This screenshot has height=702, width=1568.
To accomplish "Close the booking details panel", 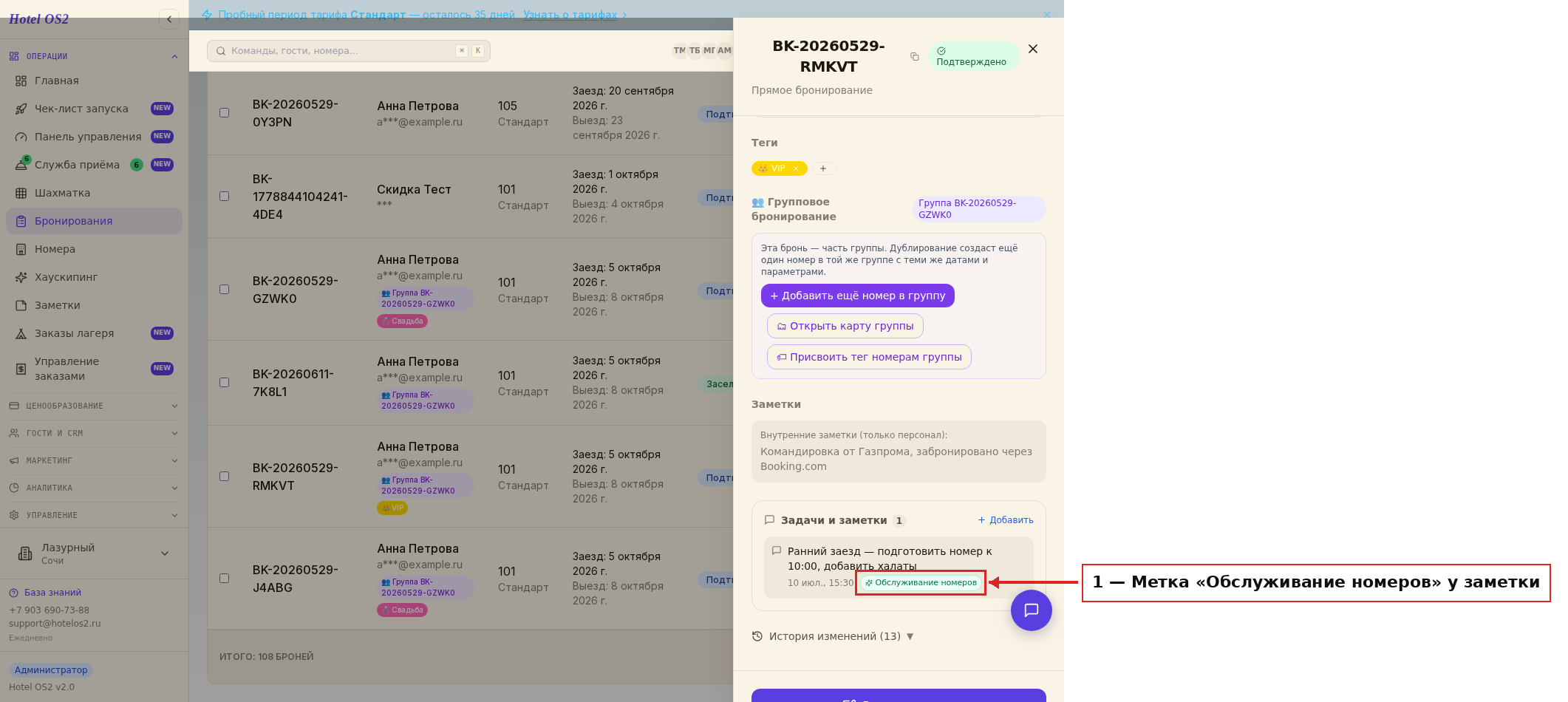I will [1033, 49].
